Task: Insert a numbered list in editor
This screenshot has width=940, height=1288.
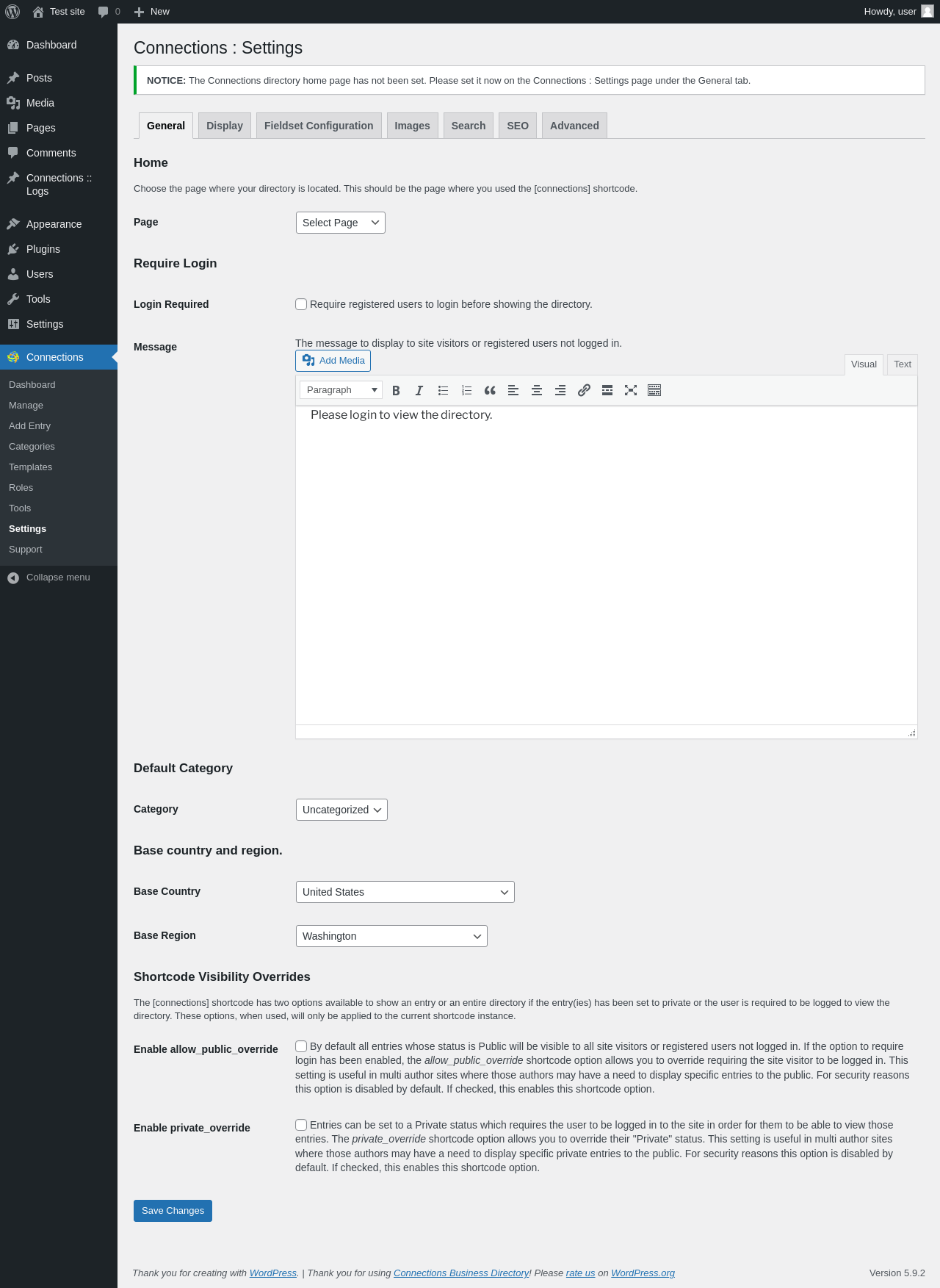Action: point(466,390)
